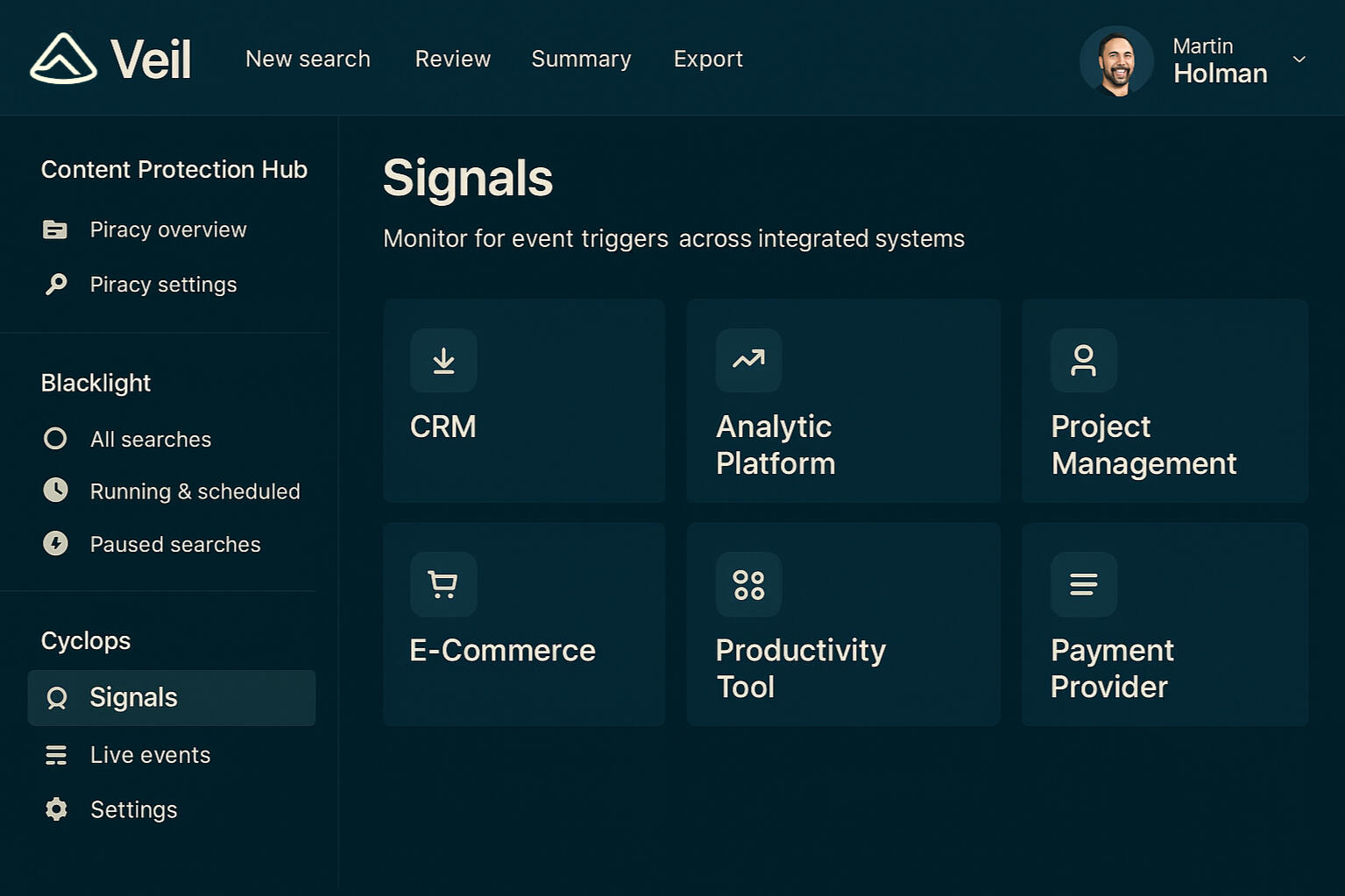Expand the Martin Holman user dropdown chevron
This screenshot has width=1345, height=896.
click(x=1299, y=60)
